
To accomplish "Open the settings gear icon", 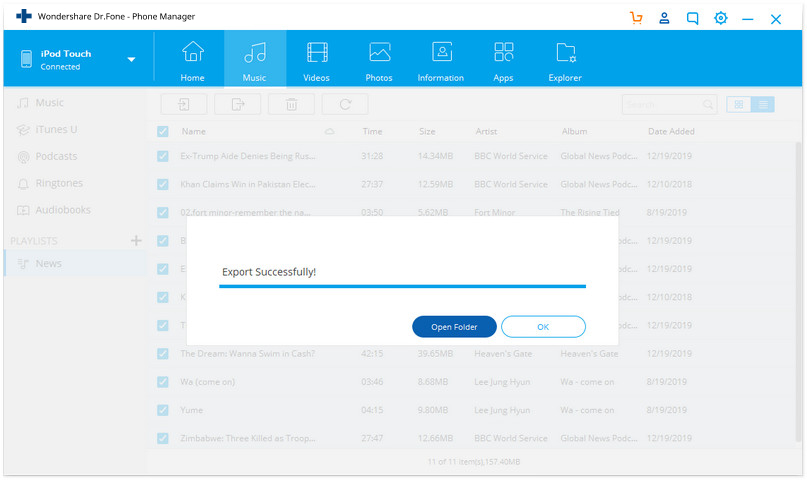I will pyautogui.click(x=721, y=18).
